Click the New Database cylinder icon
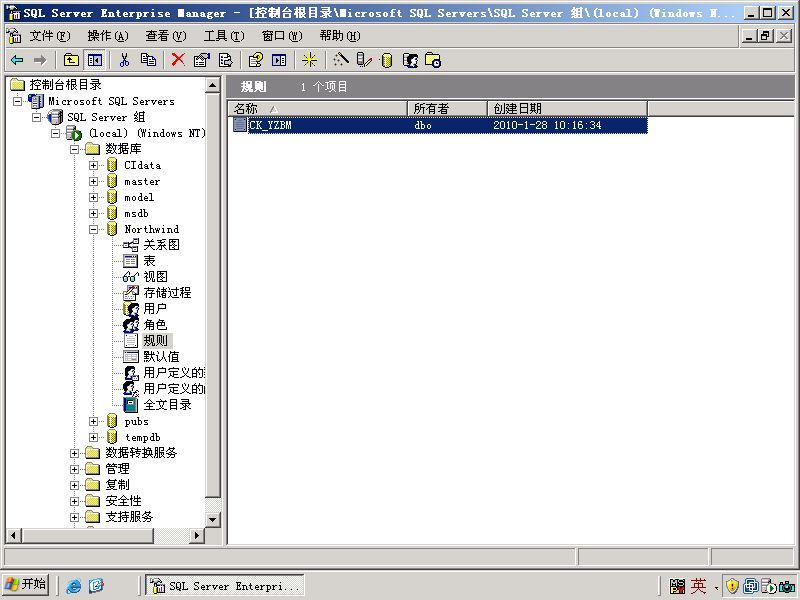This screenshot has height=600, width=800. (387, 60)
